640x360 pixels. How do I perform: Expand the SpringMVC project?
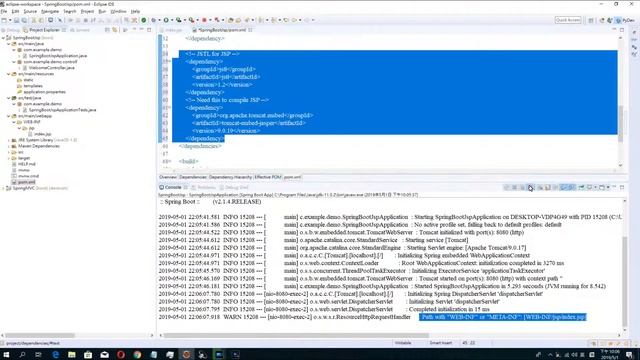click(x=3, y=188)
